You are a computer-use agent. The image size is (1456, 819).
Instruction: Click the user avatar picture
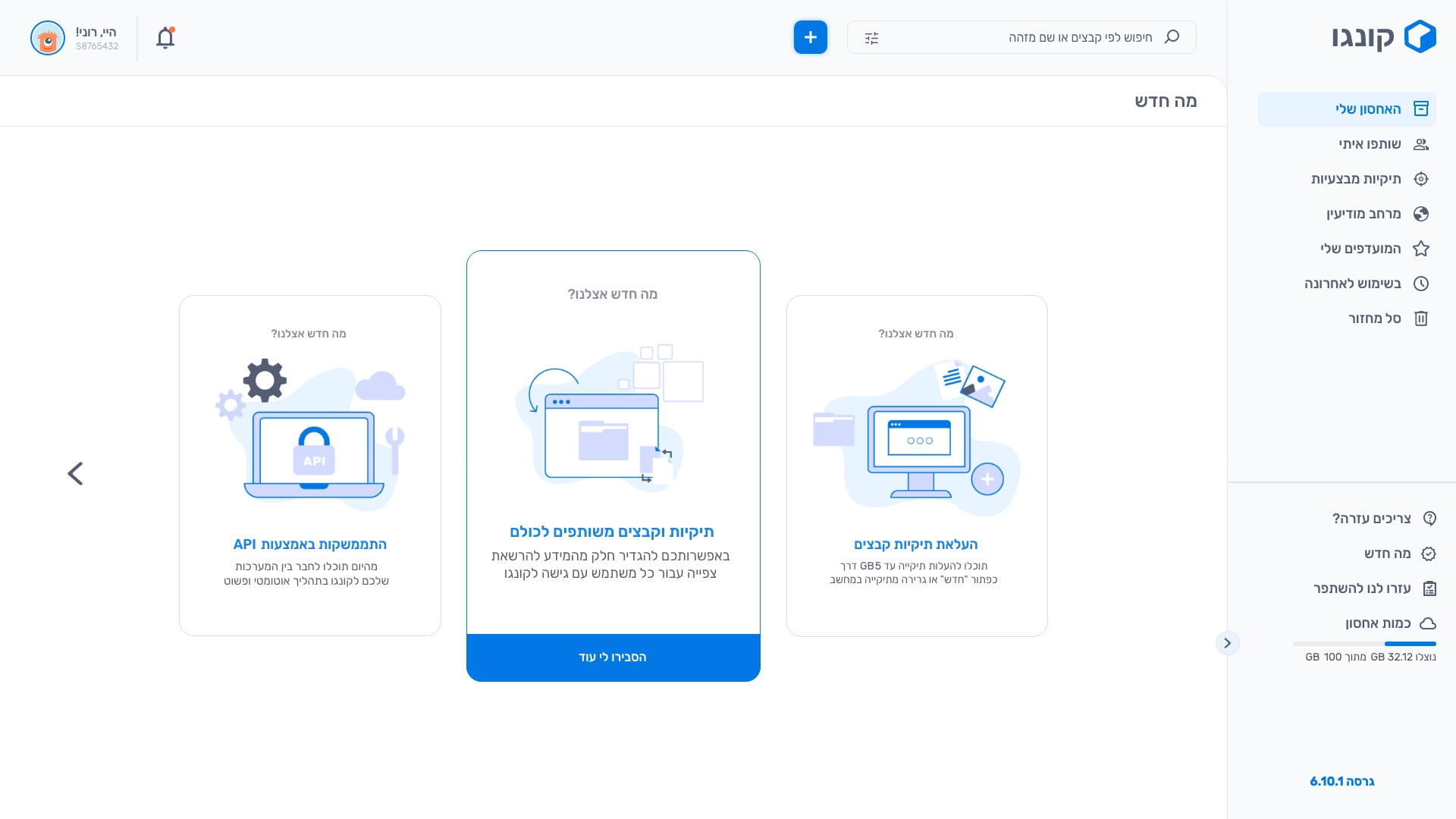(x=48, y=38)
